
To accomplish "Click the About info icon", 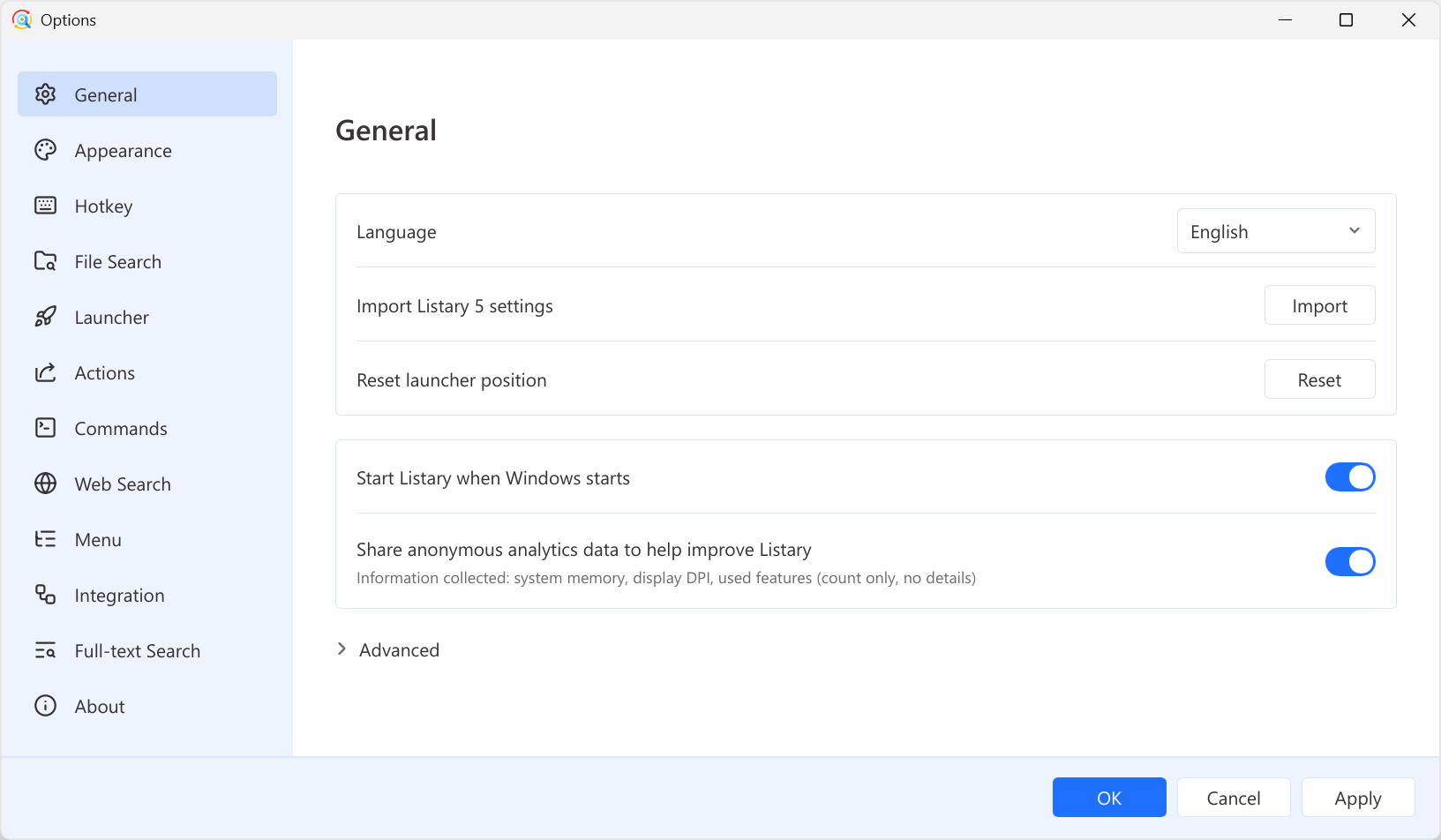I will coord(45,706).
